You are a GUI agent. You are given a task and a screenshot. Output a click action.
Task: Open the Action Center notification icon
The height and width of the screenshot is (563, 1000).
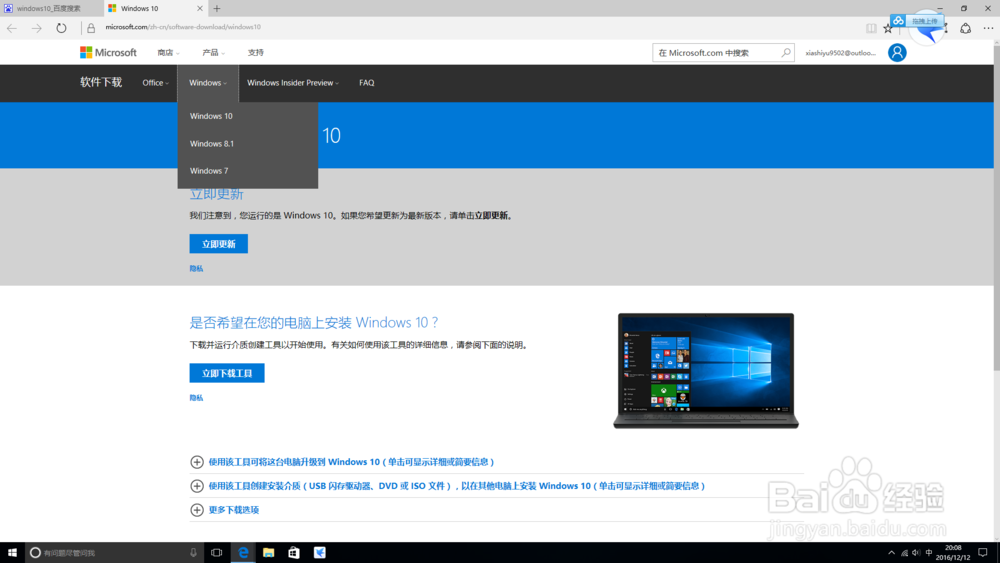click(x=983, y=552)
